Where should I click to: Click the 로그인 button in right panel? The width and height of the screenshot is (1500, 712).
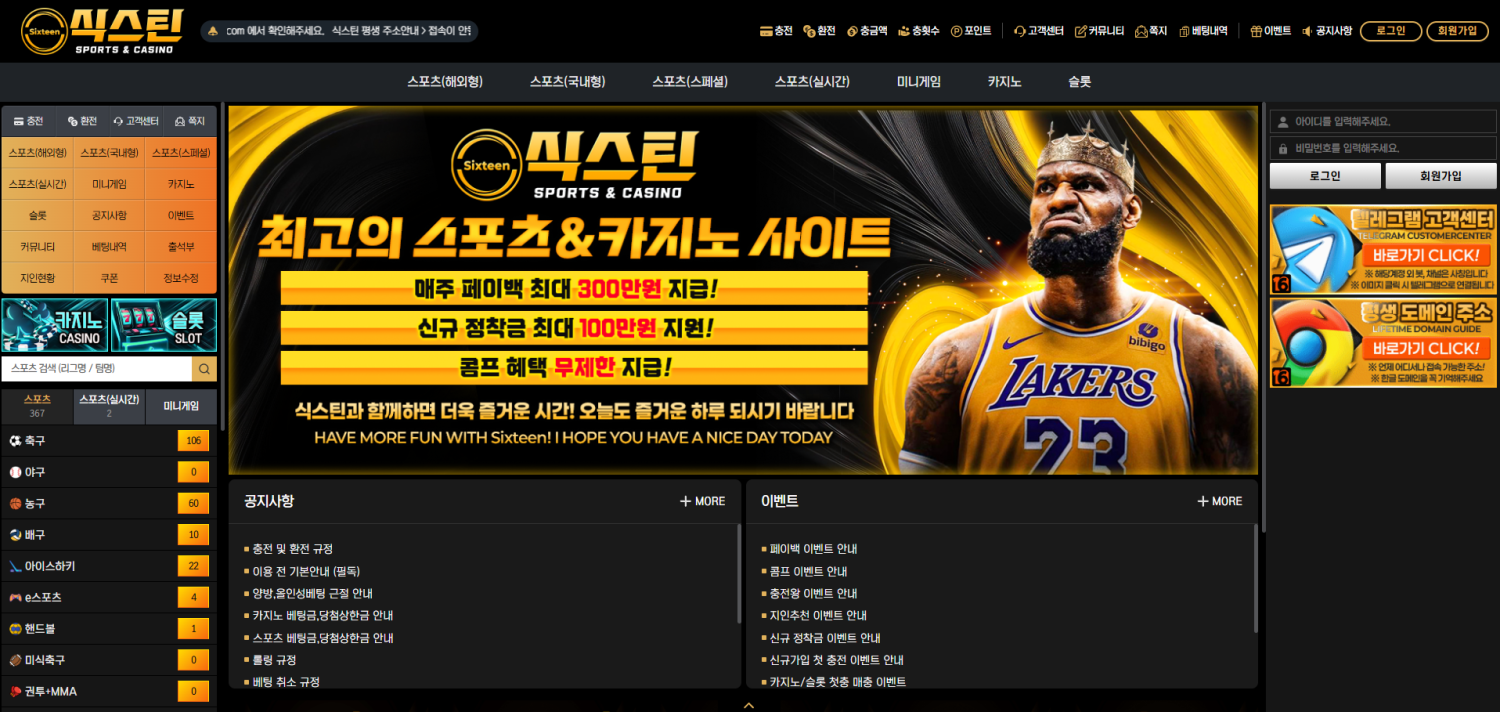coord(1325,175)
